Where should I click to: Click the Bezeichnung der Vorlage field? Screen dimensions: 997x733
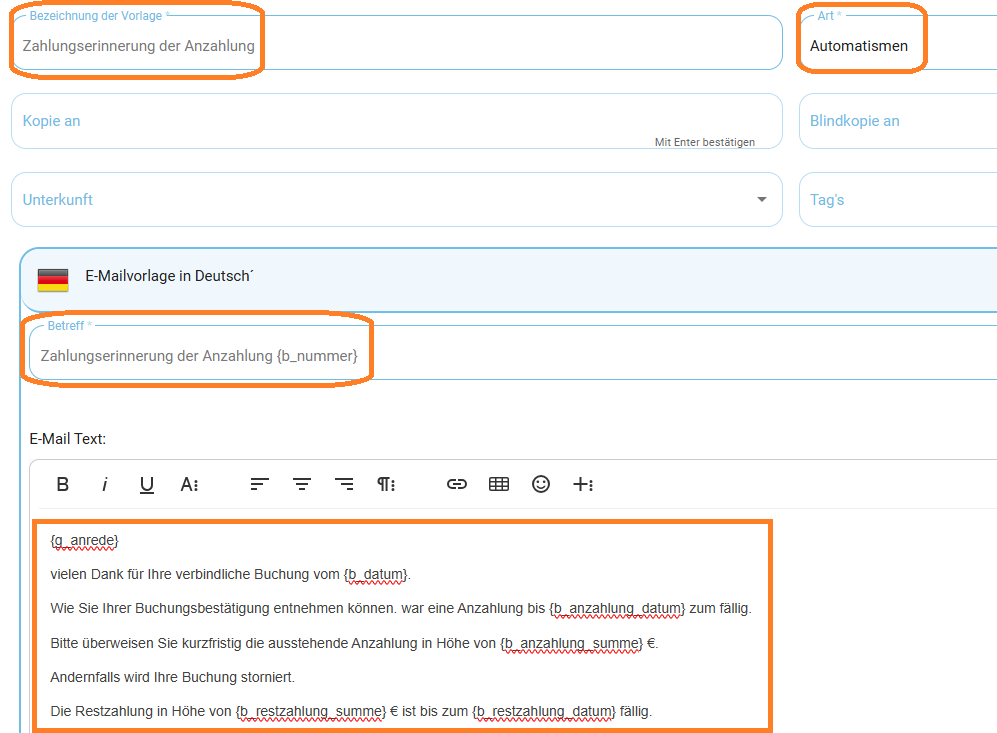tap(397, 43)
